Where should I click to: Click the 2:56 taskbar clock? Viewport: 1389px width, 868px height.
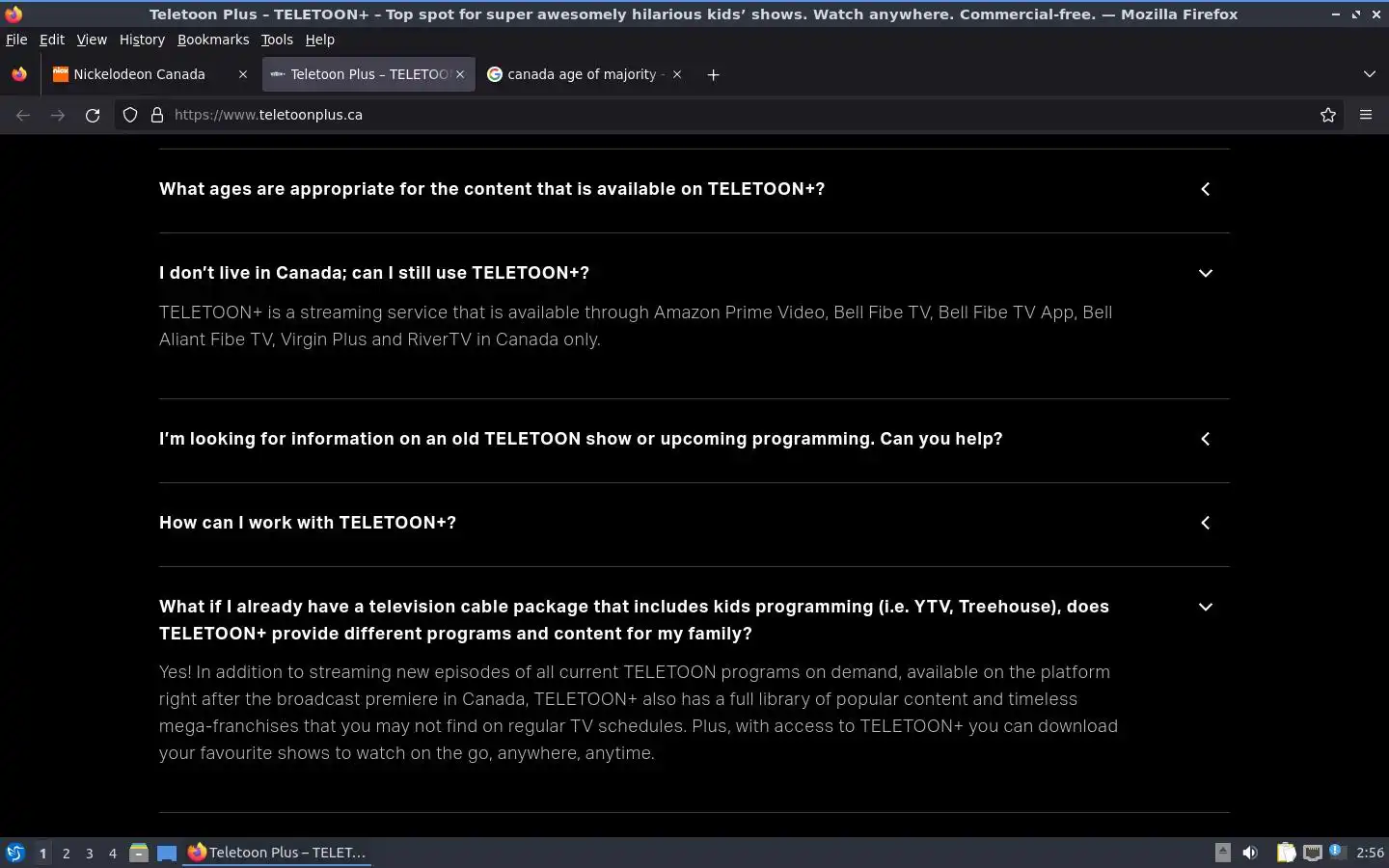[x=1370, y=853]
